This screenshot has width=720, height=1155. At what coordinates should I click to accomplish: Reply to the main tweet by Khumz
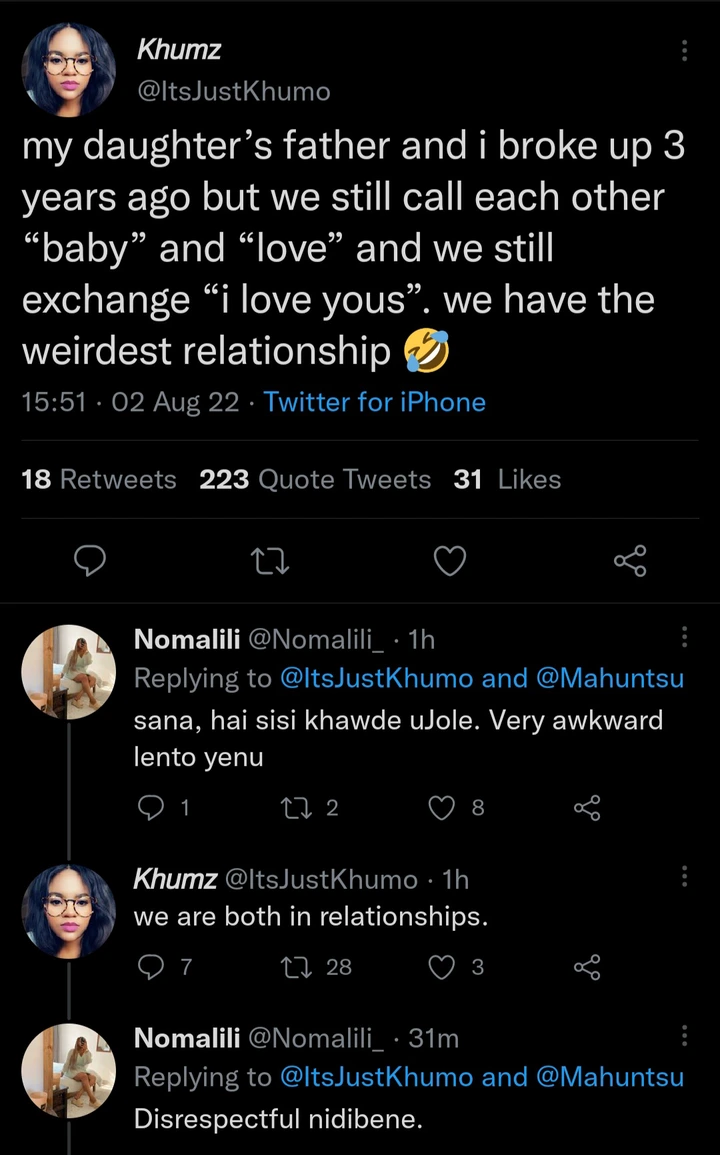91,562
